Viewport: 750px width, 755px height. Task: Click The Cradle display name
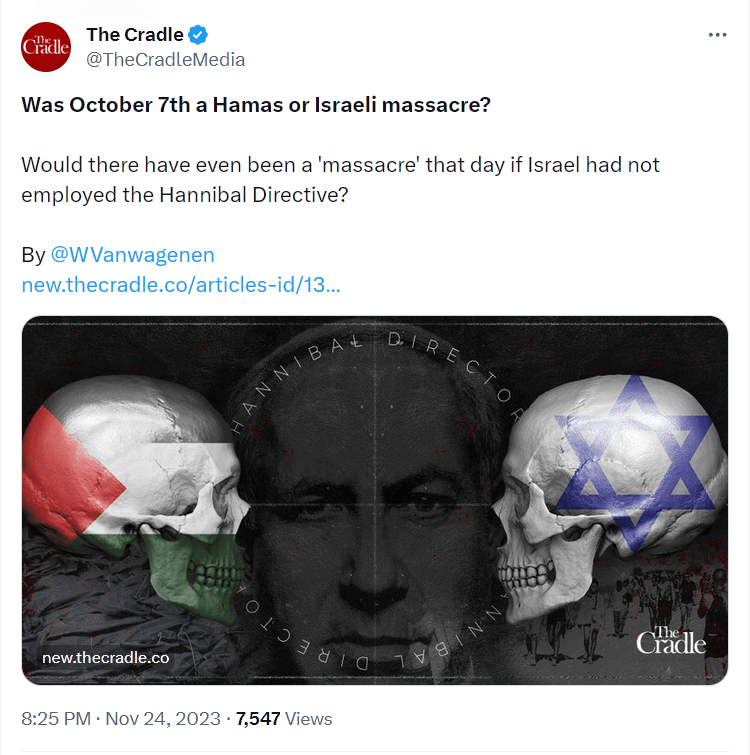(x=135, y=35)
